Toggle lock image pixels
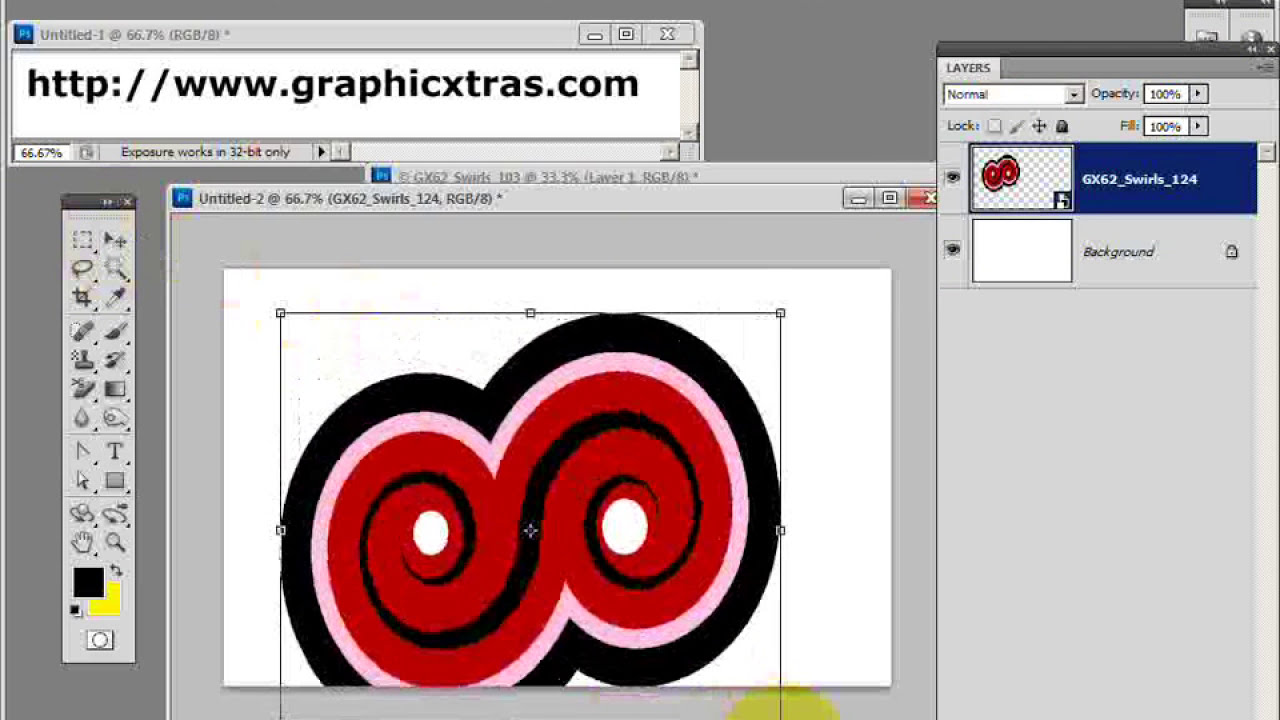 [x=1016, y=126]
